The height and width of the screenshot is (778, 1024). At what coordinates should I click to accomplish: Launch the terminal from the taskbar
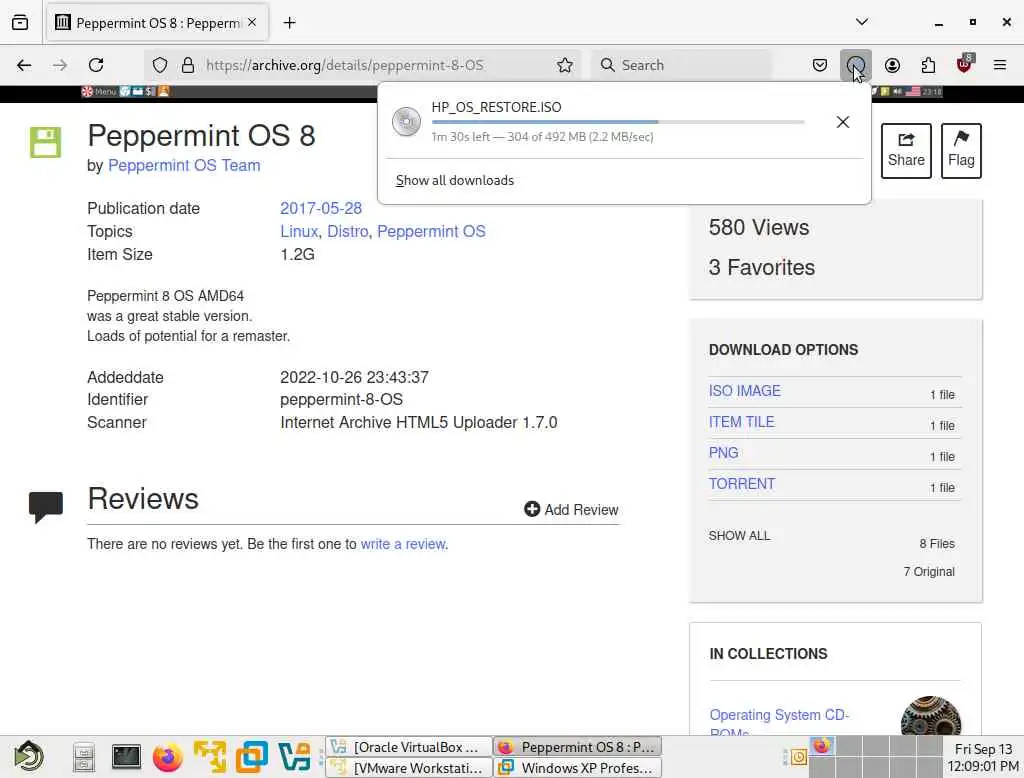[126, 756]
